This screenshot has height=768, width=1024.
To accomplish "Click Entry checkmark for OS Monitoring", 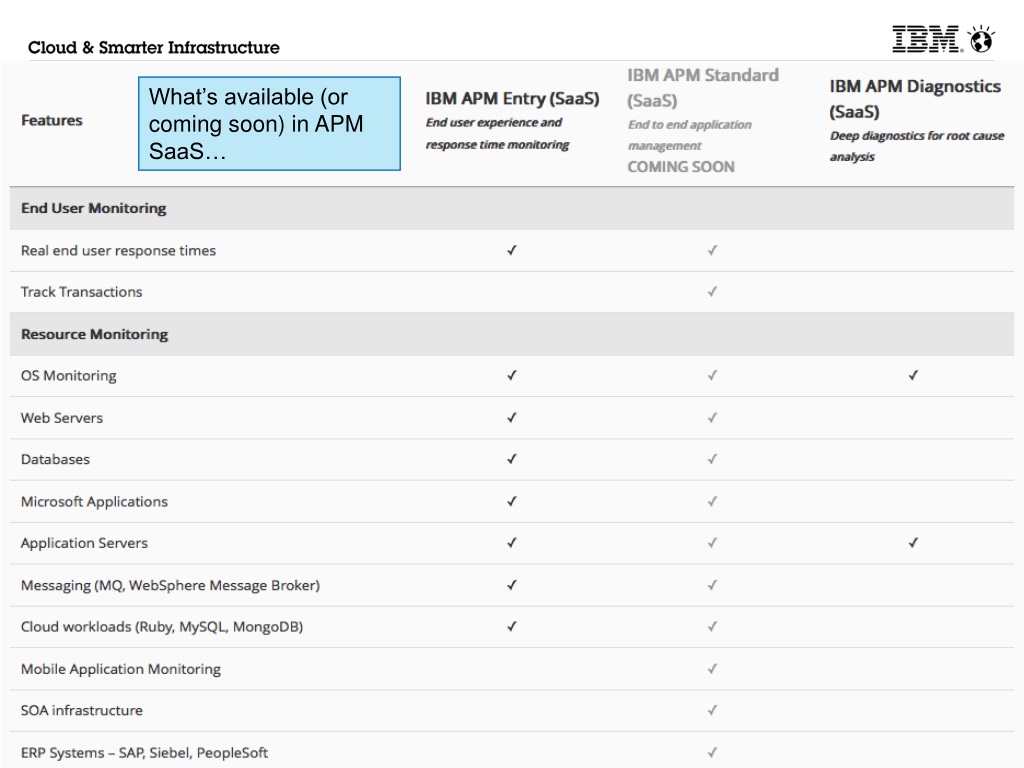I will point(512,376).
